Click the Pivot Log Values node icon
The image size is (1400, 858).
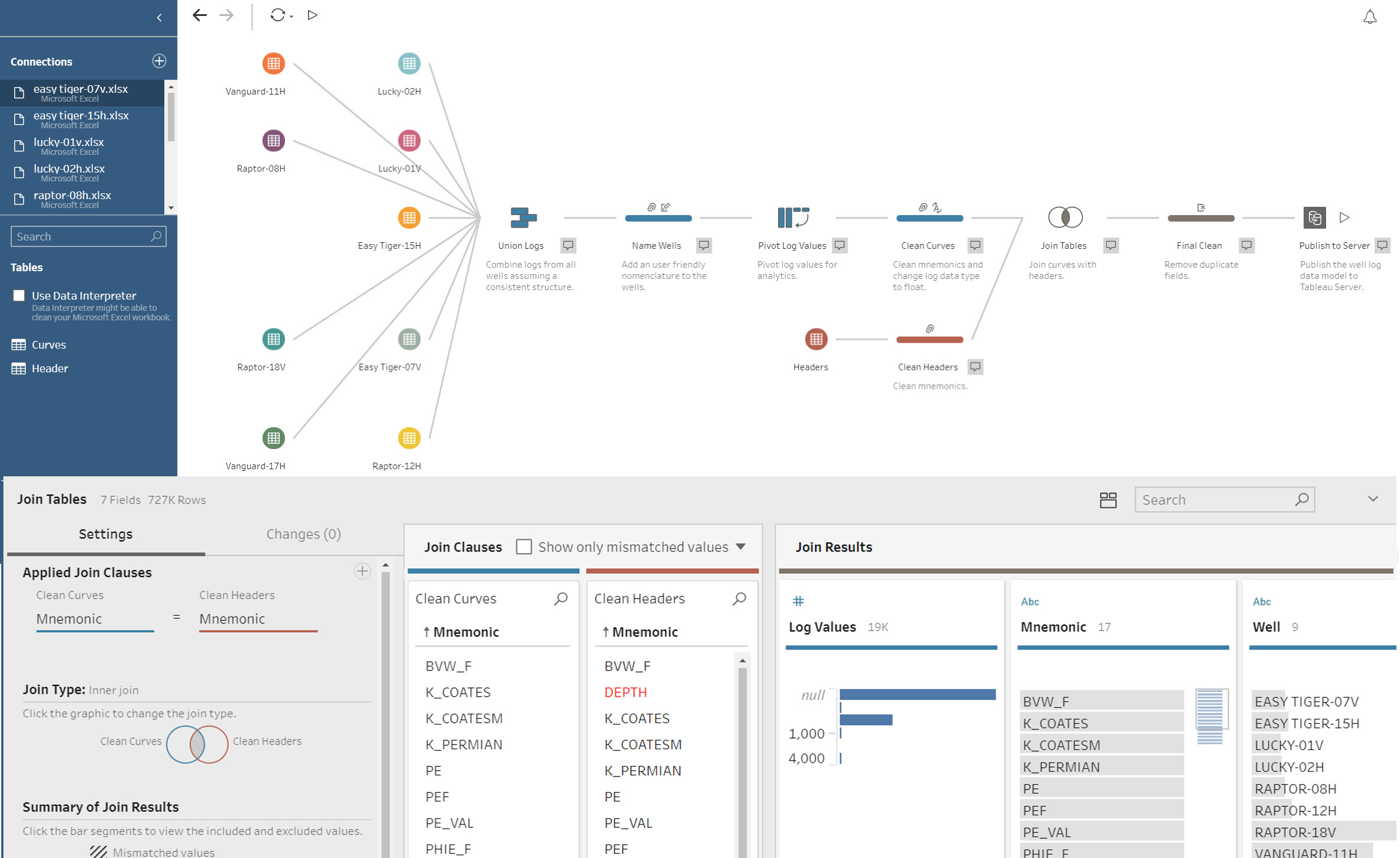tap(793, 217)
